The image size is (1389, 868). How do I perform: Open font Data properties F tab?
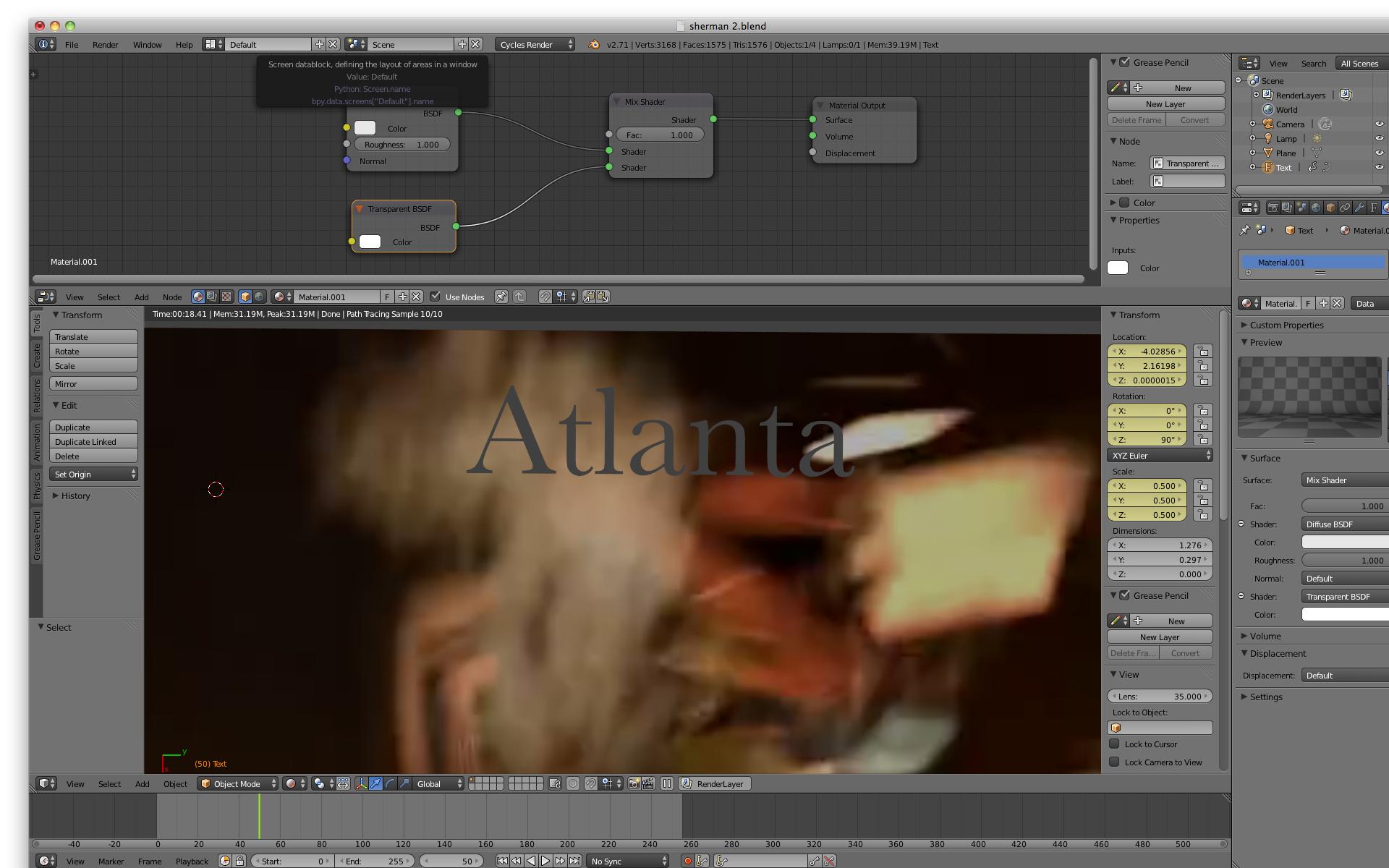pos(1374,208)
